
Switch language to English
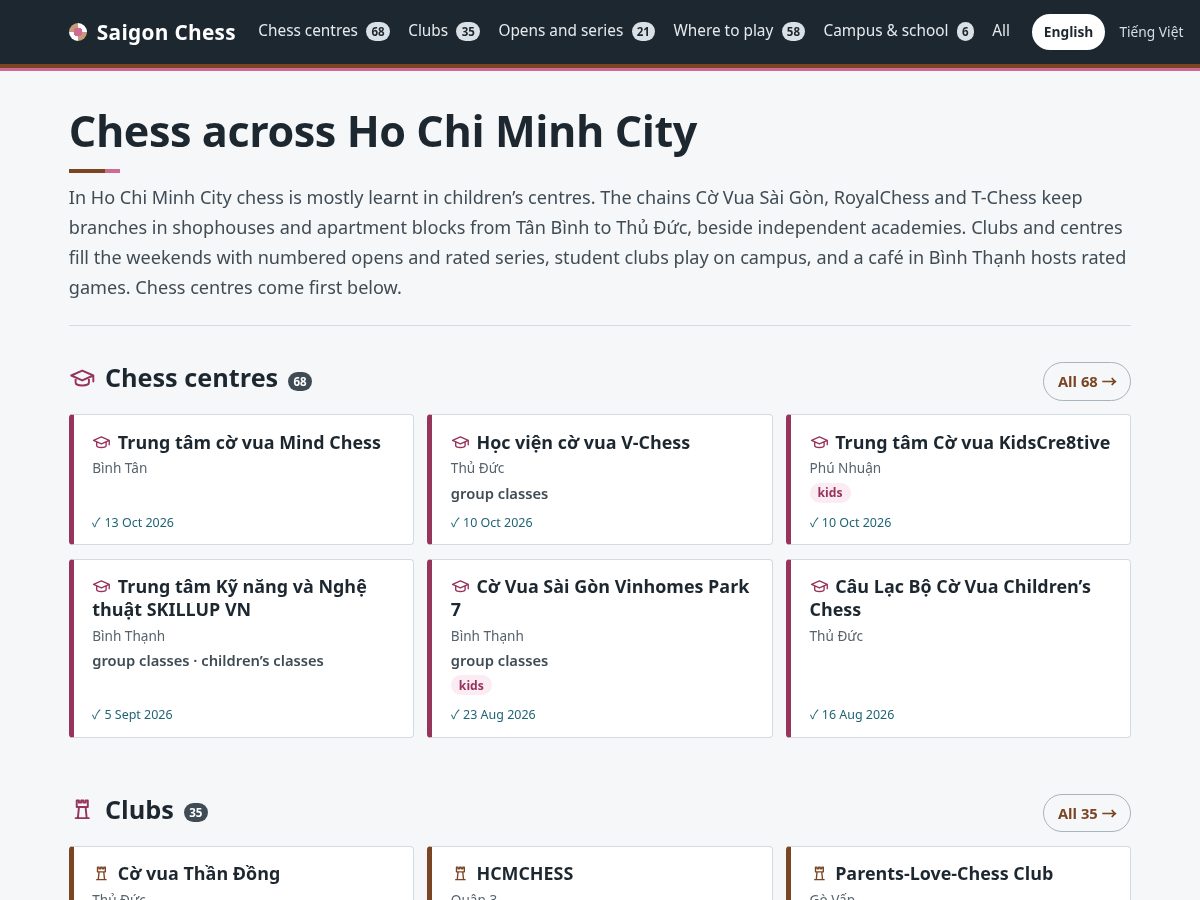click(1068, 32)
